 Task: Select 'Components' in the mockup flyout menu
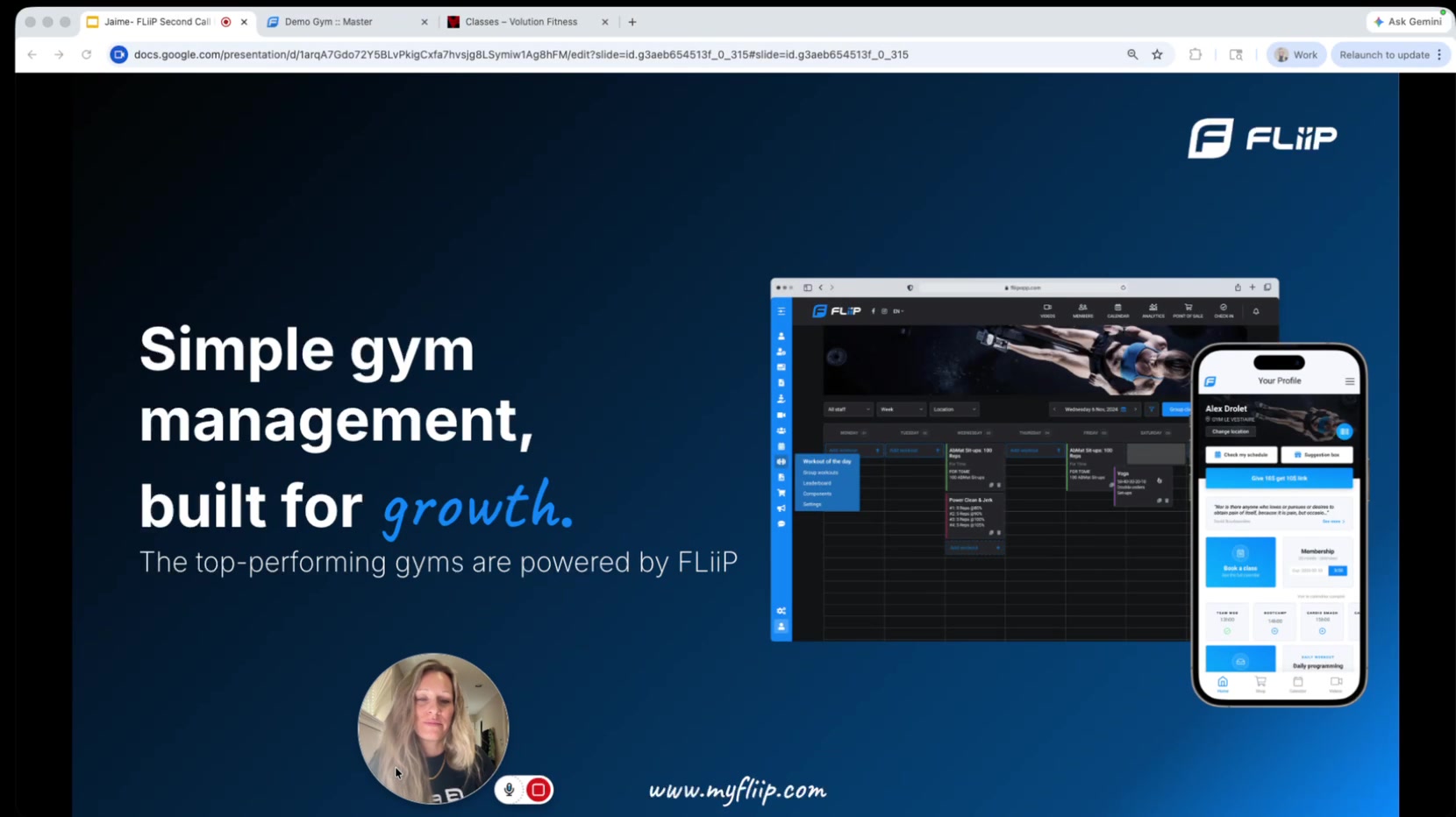(x=817, y=494)
